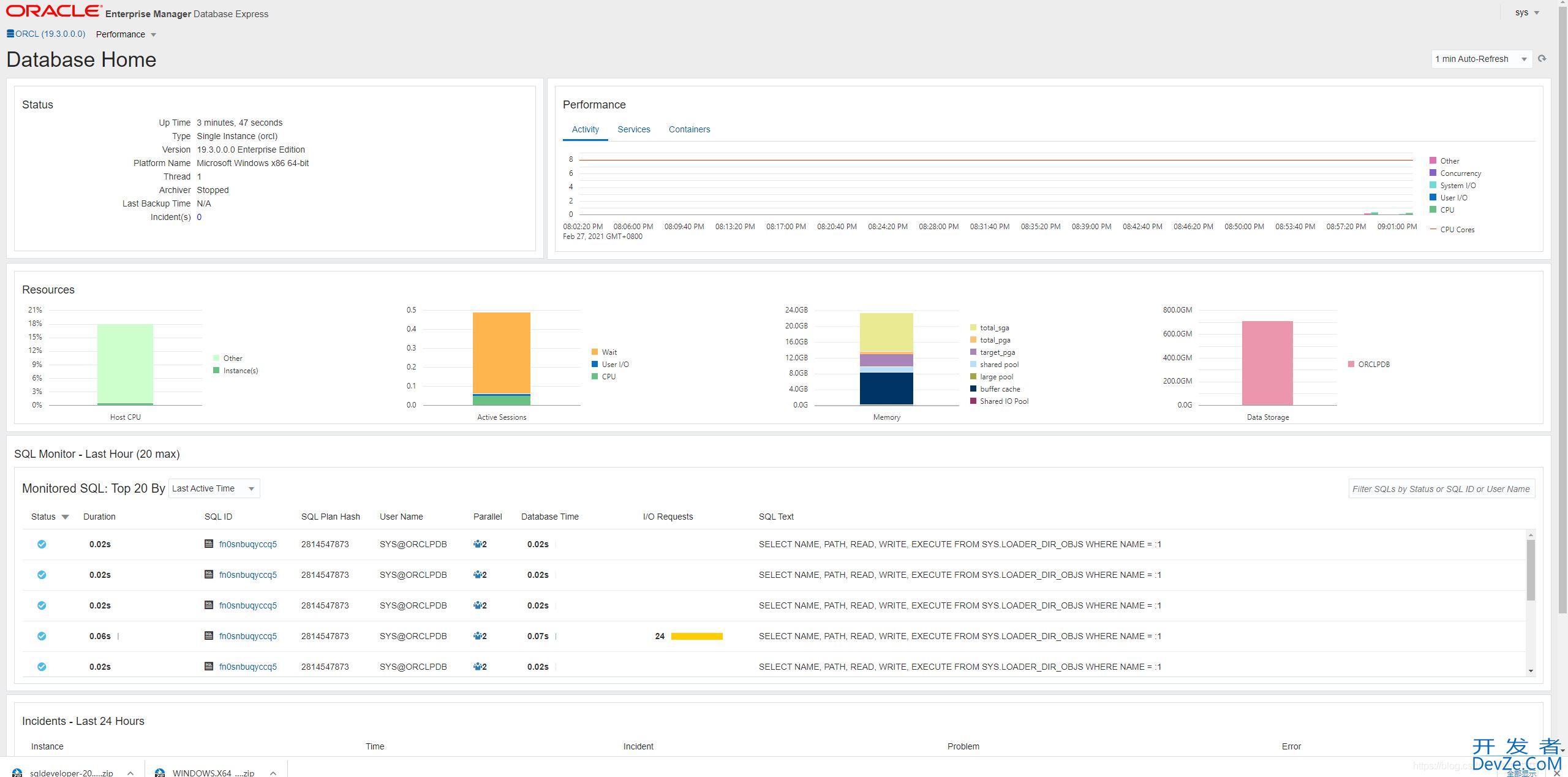Click the I/O Requests column header
Viewport: 1568px width, 777px height.
[668, 517]
